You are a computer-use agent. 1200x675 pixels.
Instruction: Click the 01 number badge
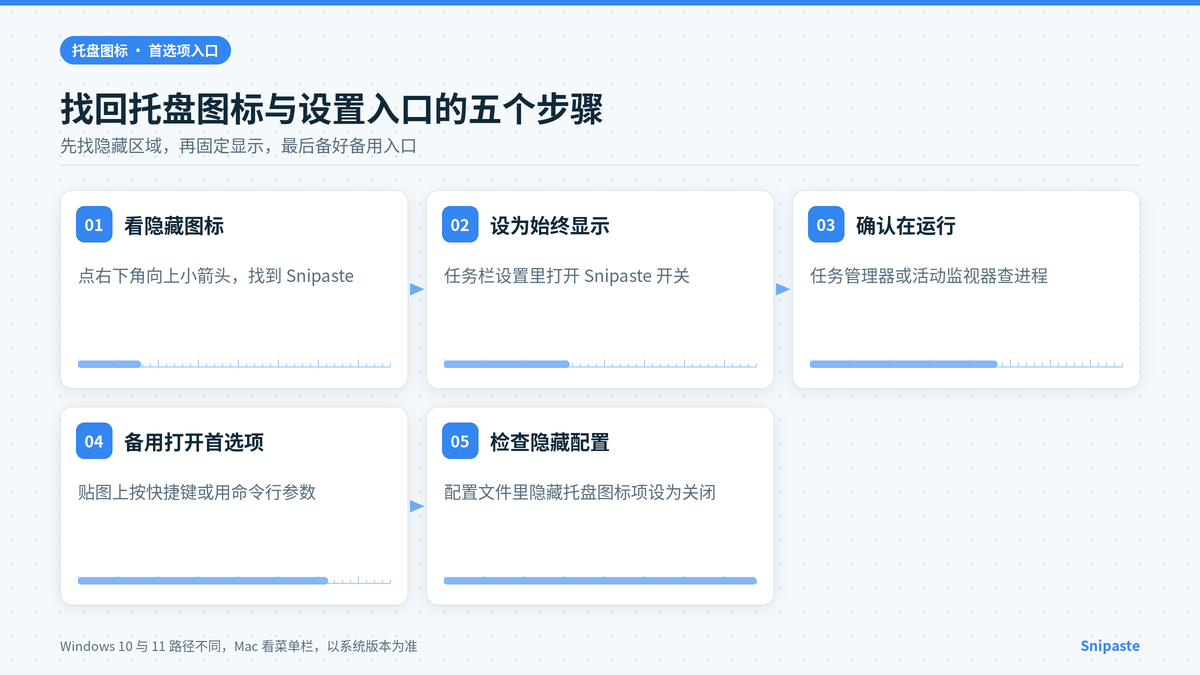pyautogui.click(x=94, y=225)
